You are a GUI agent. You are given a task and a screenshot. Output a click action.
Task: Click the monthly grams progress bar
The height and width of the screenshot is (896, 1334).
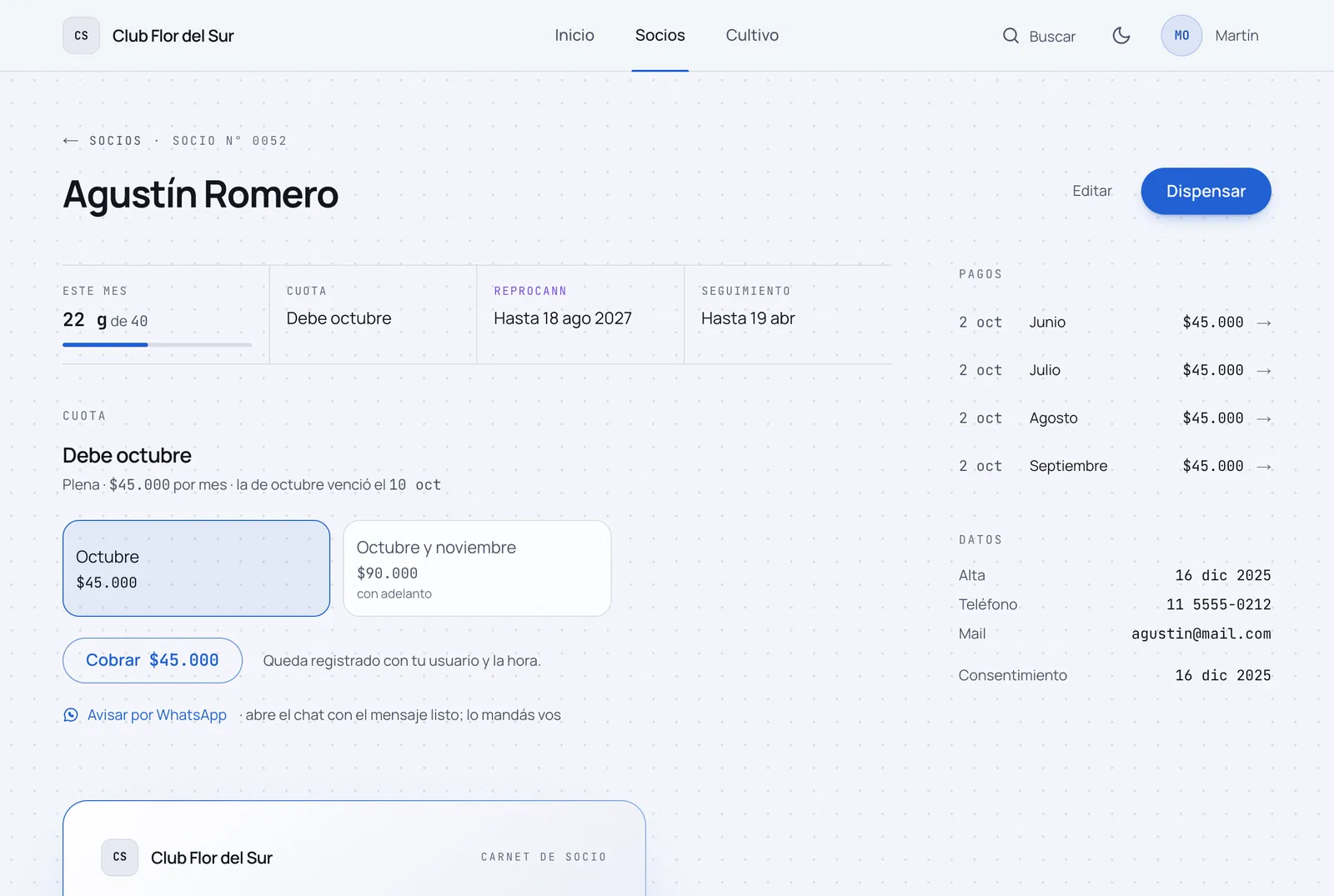(x=157, y=344)
